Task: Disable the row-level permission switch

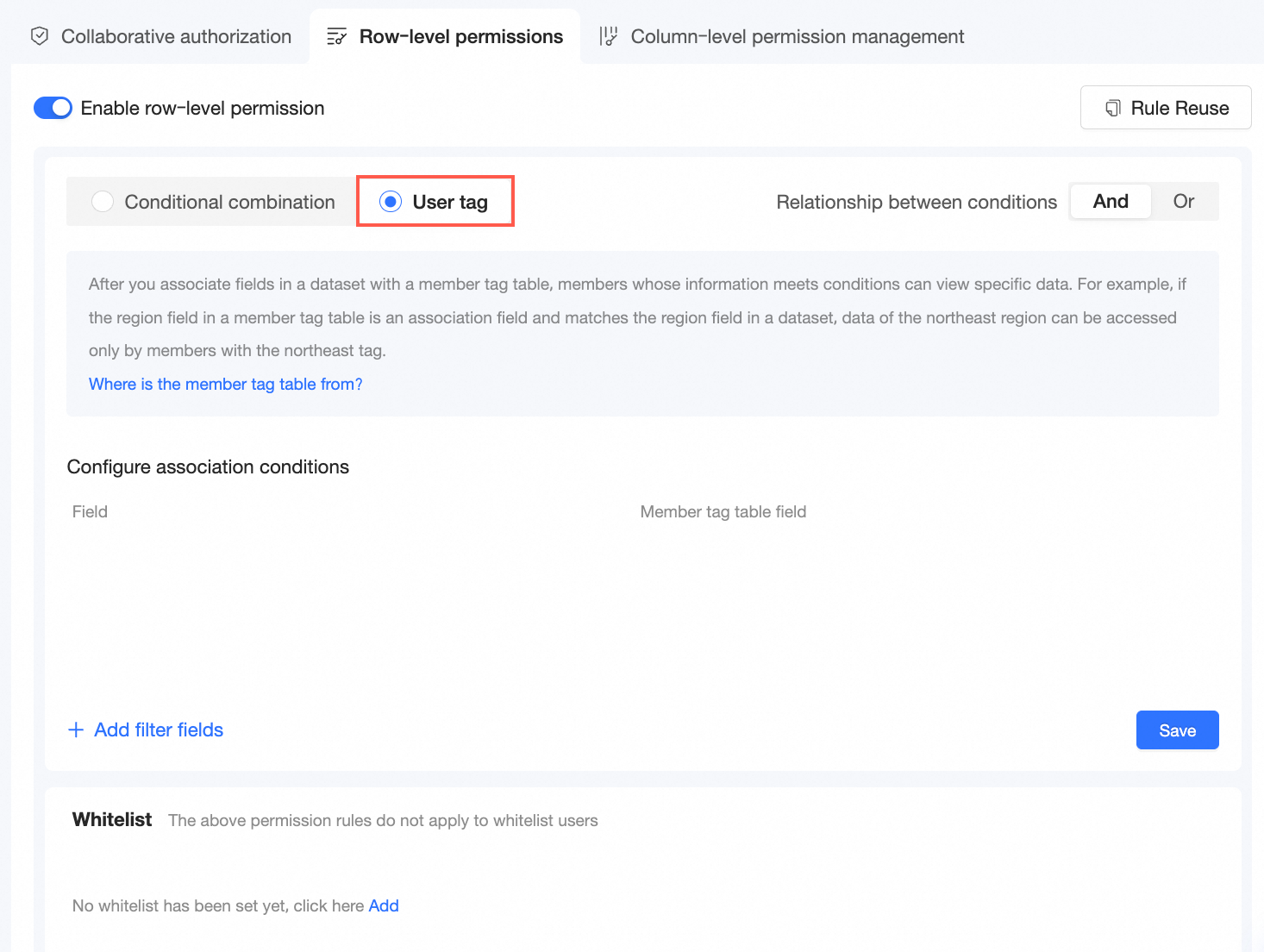Action: [53, 108]
